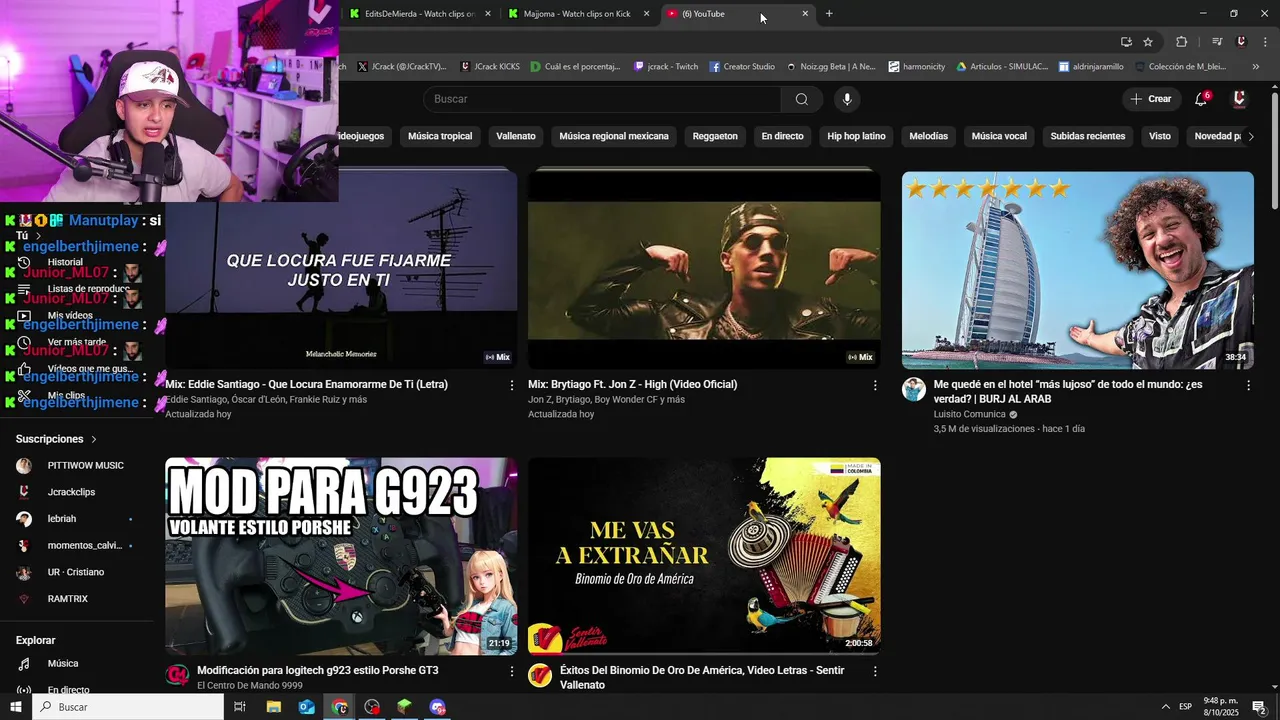The width and height of the screenshot is (1280, 720).
Task: Open the YouTube notifications bell
Action: click(x=1202, y=99)
